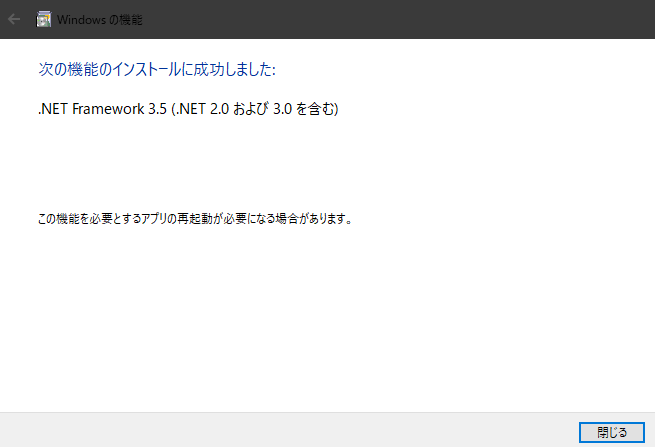
Task: Click empty dark title bar area
Action: pyautogui.click(x=397, y=19)
